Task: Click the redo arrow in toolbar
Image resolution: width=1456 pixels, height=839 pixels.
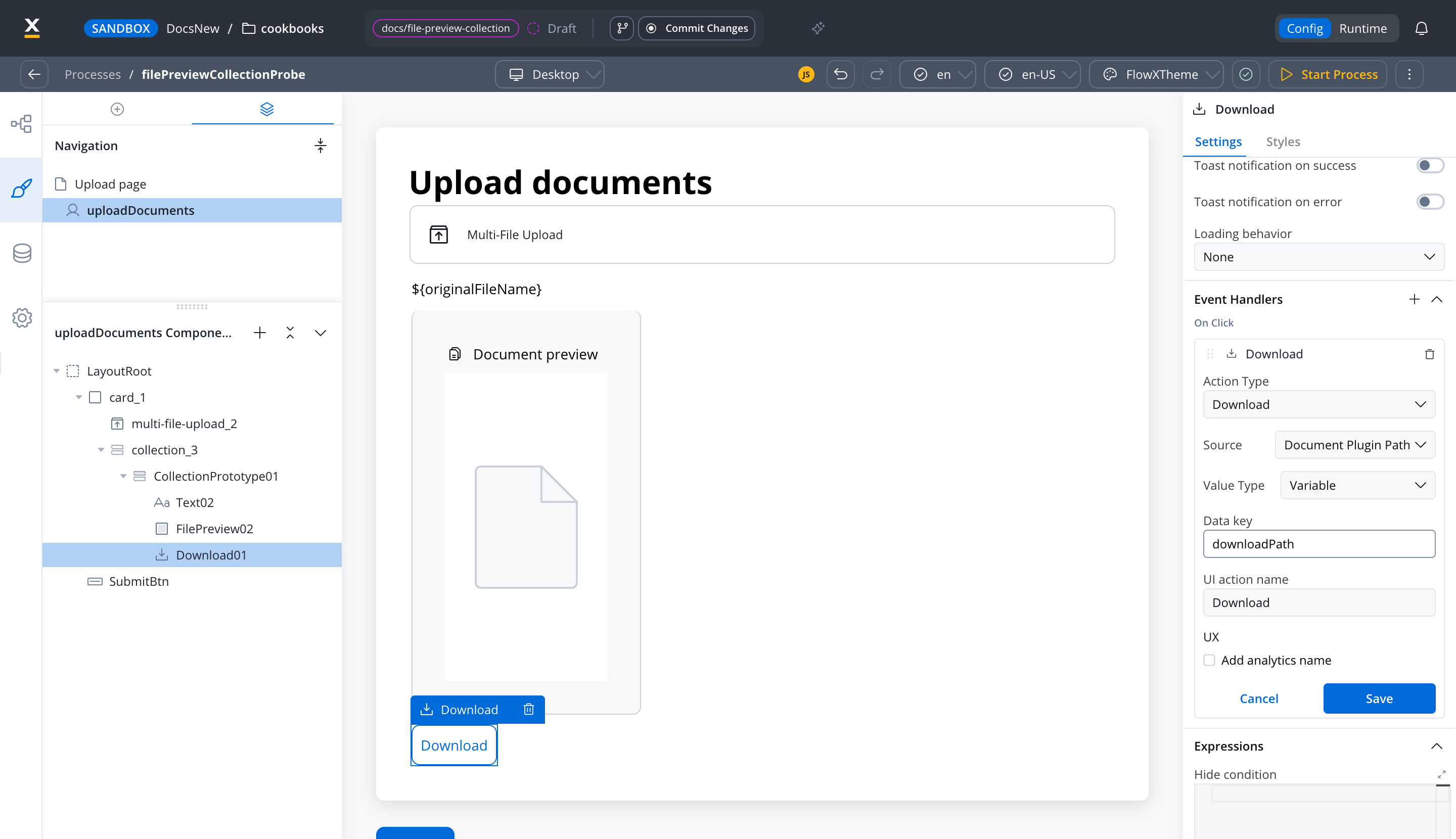Action: [877, 74]
